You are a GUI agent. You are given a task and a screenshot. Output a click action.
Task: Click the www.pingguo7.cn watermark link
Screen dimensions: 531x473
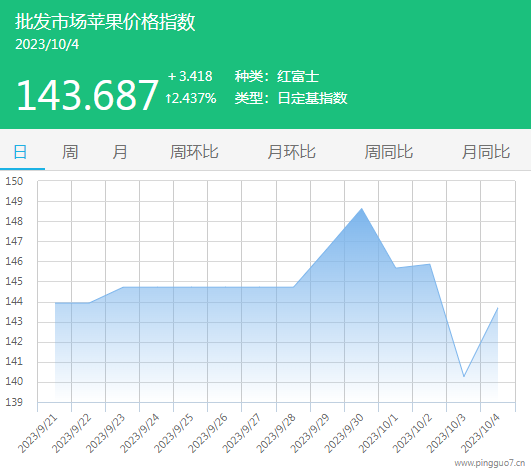click(490, 463)
